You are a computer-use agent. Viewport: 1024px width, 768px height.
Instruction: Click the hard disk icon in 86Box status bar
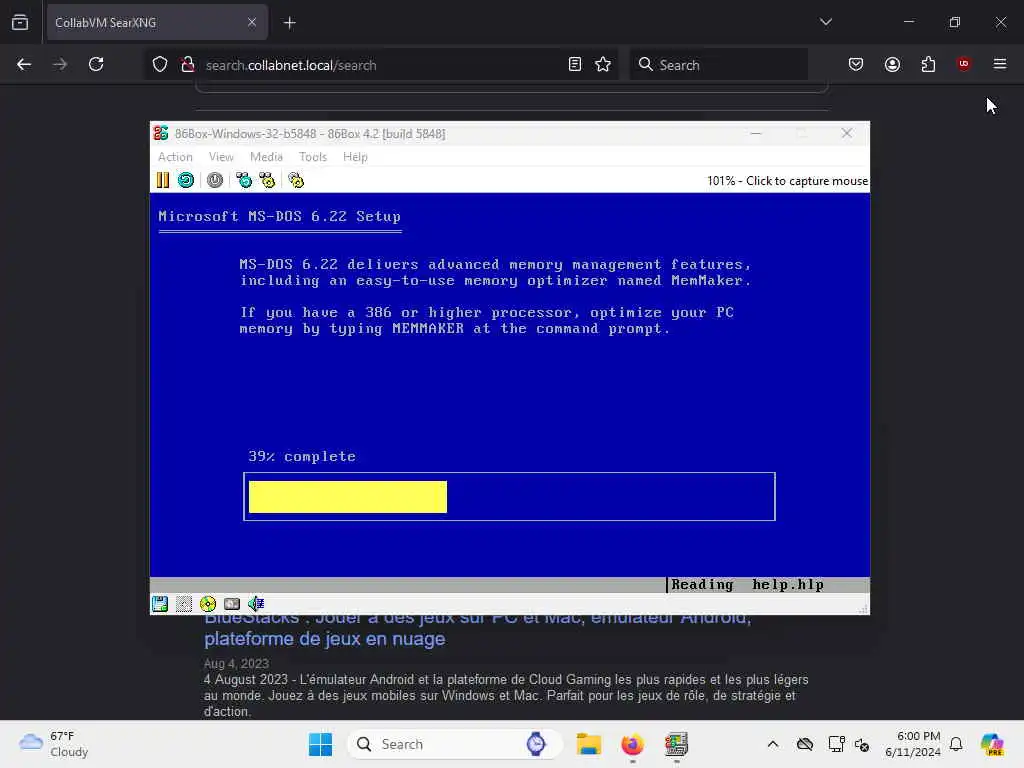click(x=232, y=604)
